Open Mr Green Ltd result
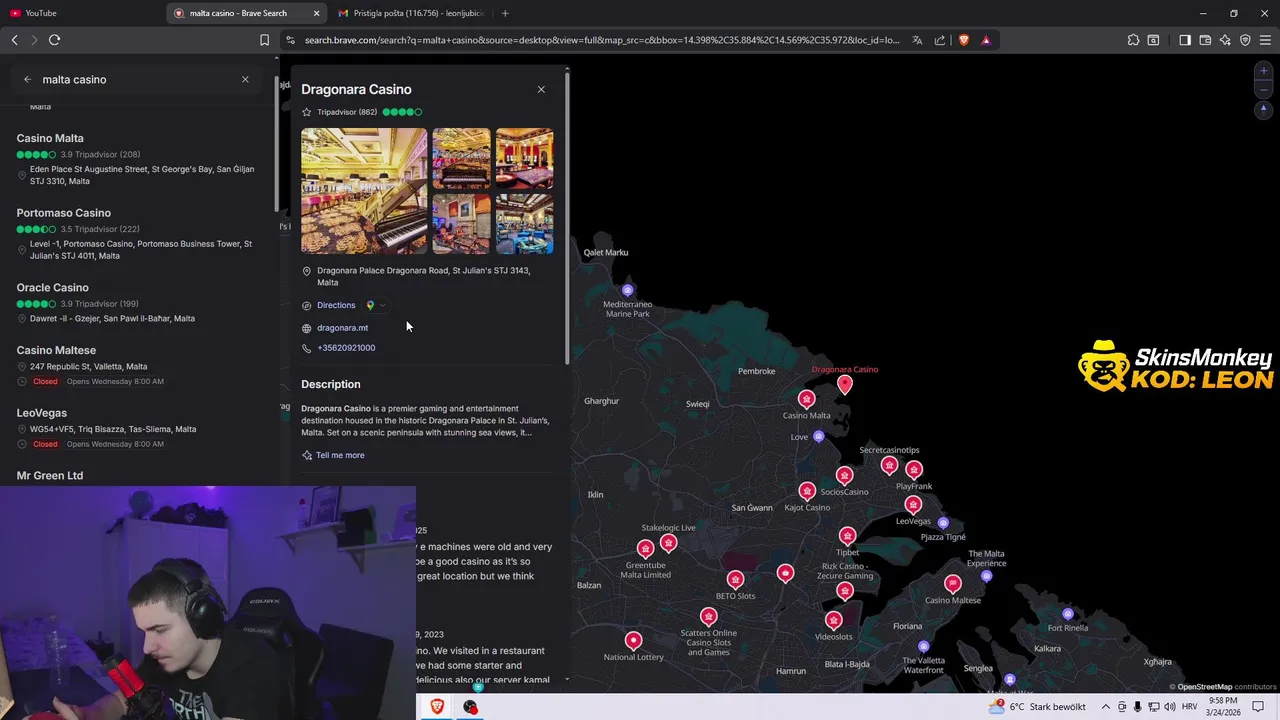This screenshot has width=1280, height=720. (x=50, y=475)
